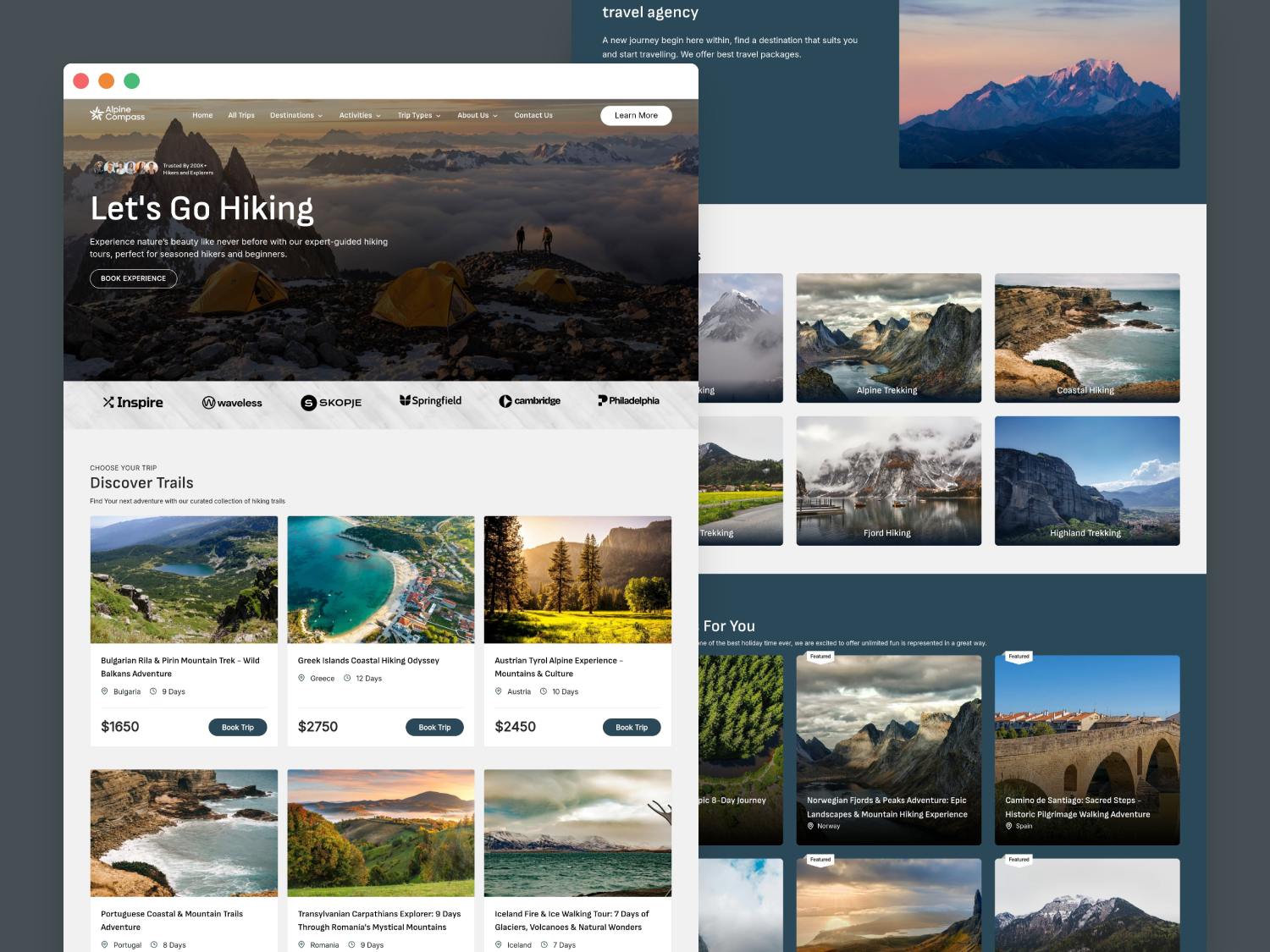Open Iceland Fire & Ice Walking Tour title
This screenshot has height=952, width=1270.
click(x=572, y=921)
